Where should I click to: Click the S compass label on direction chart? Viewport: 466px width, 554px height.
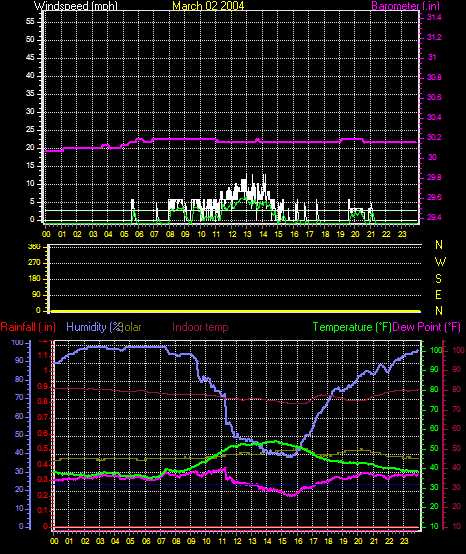point(438,279)
